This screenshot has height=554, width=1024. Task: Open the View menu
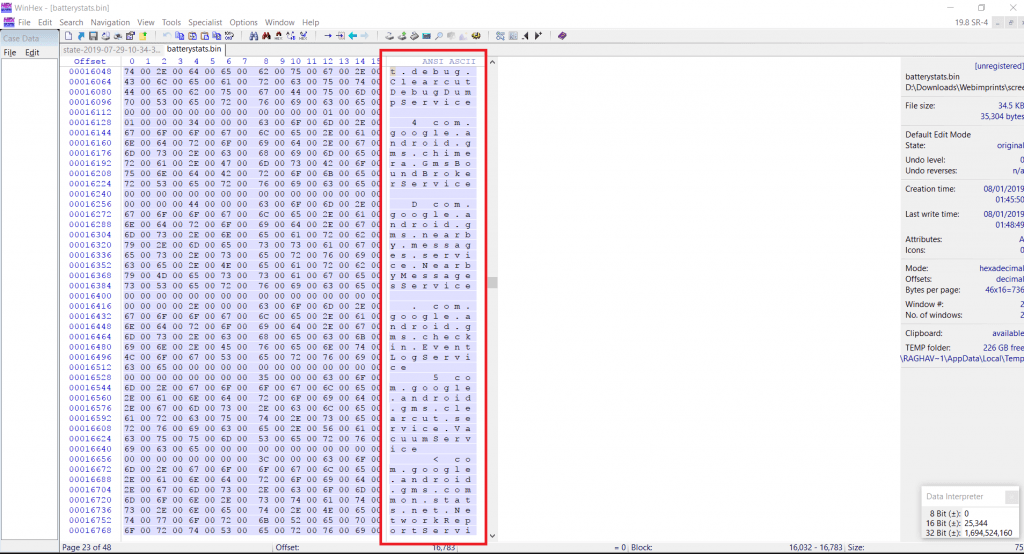pyautogui.click(x=146, y=22)
